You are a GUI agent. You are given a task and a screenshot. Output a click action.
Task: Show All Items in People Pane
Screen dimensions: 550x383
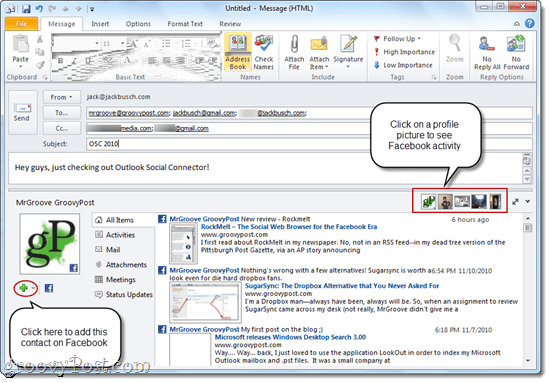120,220
